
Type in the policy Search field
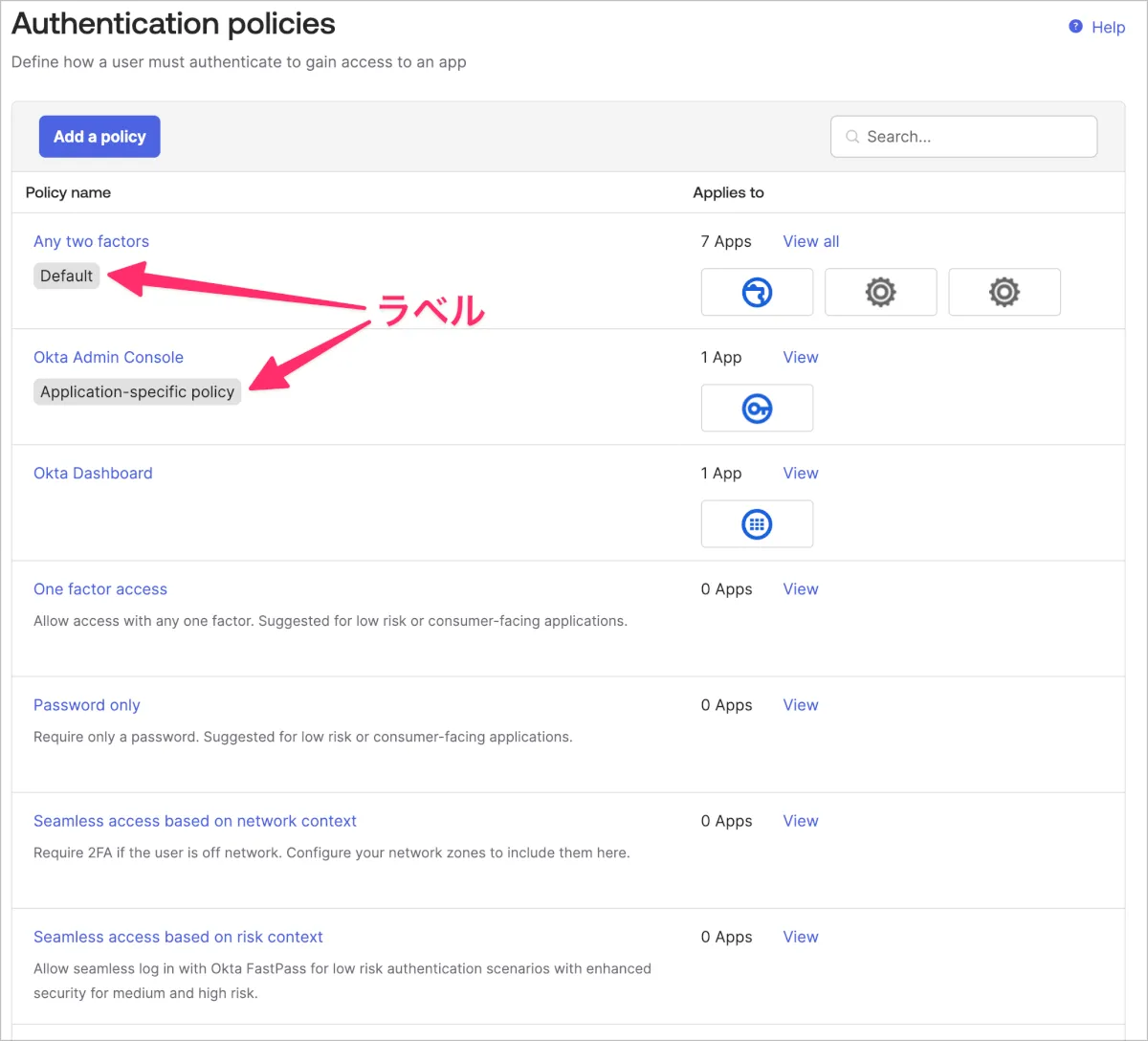[x=976, y=137]
